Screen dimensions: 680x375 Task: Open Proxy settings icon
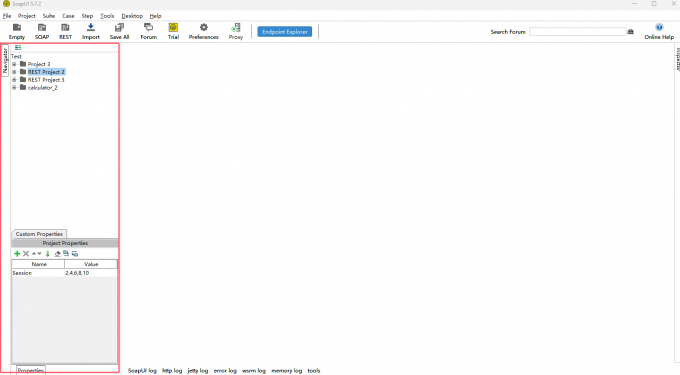point(236,32)
